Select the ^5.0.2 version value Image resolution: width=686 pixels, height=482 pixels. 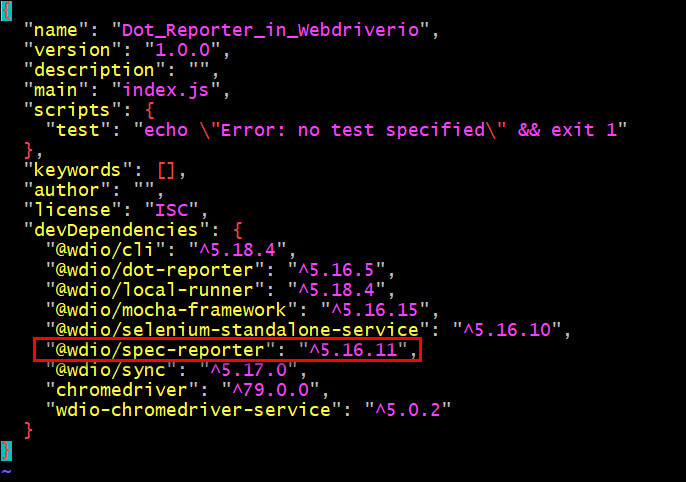pos(408,410)
